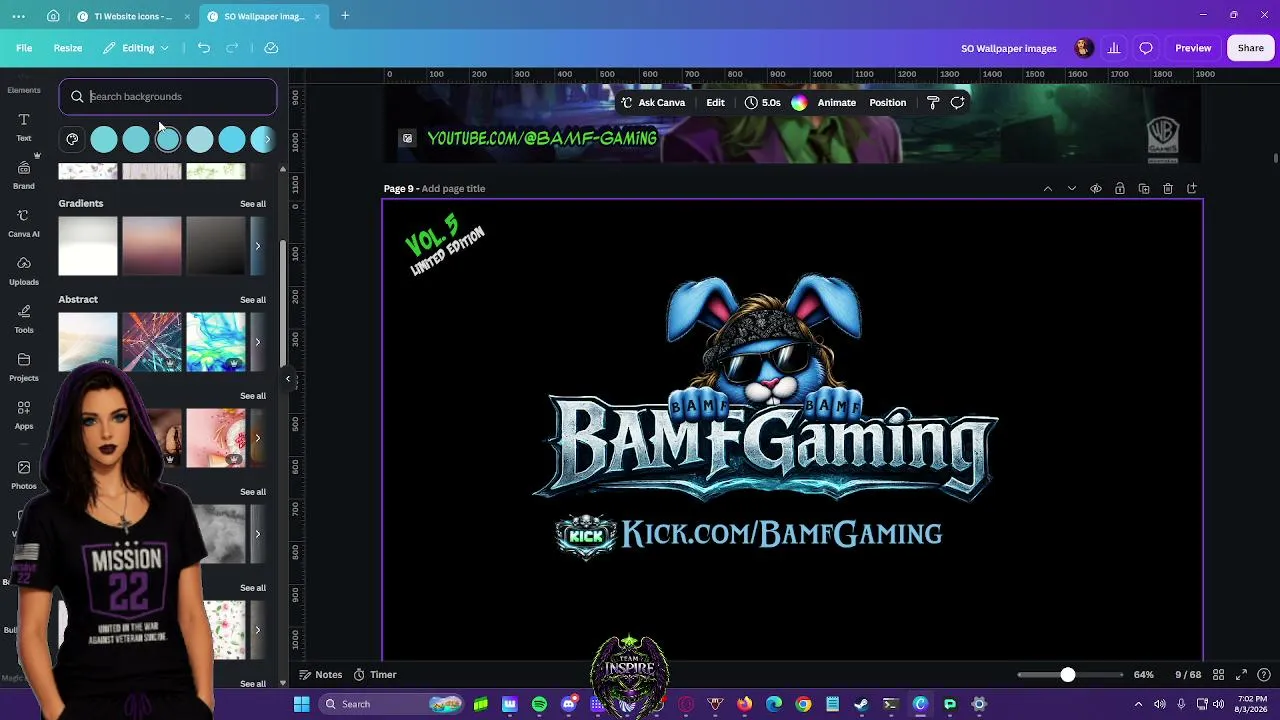Image resolution: width=1280 pixels, height=720 pixels.
Task: Move Page 9 up
Action: (1048, 189)
